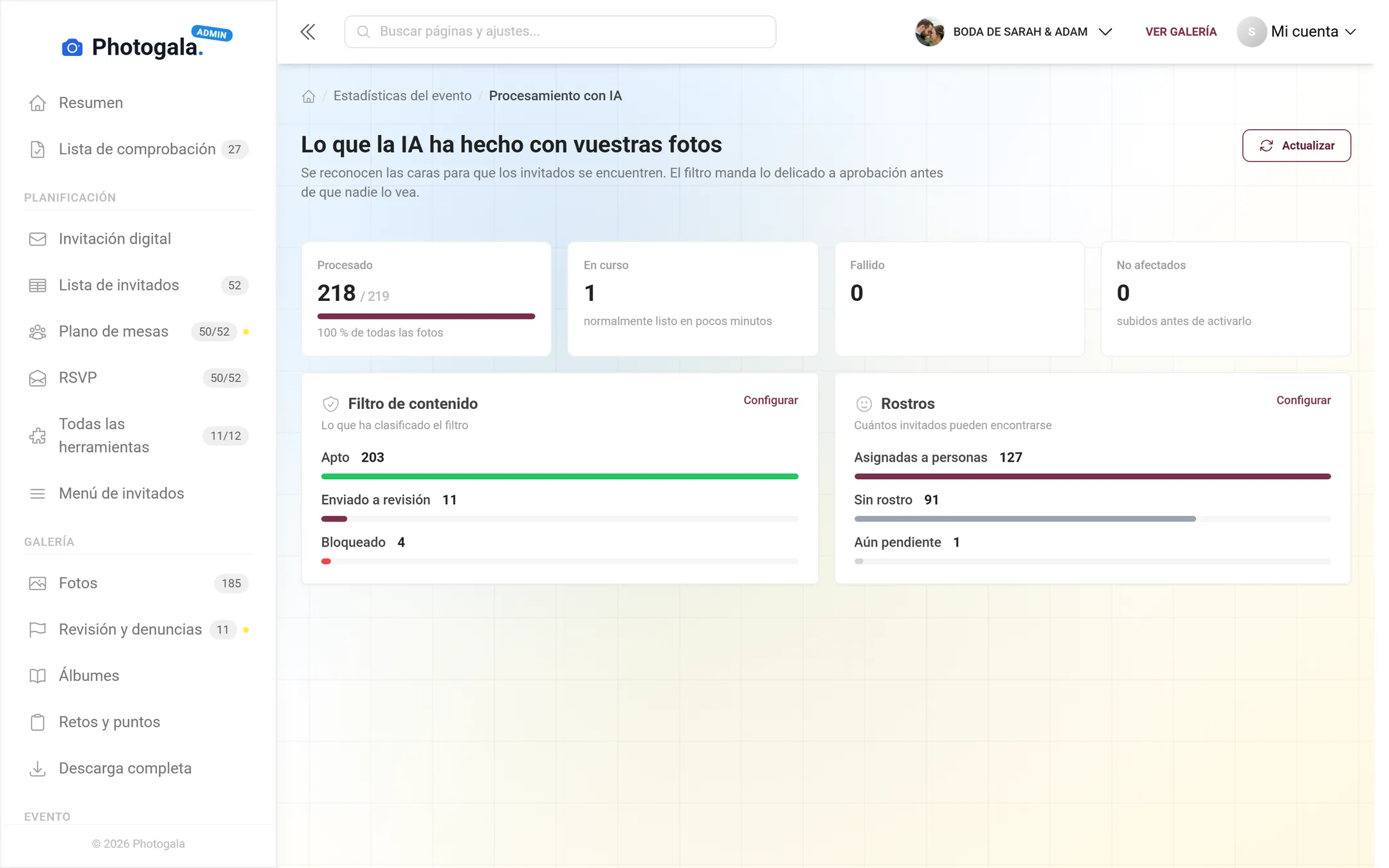Click the No afectados stat card
Viewport: 1389px width, 868px height.
(x=1226, y=299)
